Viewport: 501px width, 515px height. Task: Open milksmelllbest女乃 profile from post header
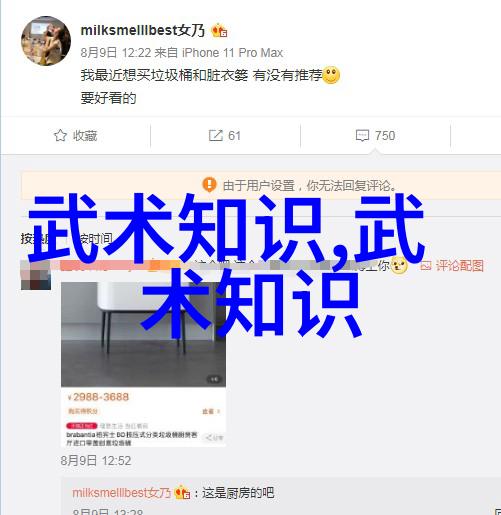pyautogui.click(x=142, y=31)
